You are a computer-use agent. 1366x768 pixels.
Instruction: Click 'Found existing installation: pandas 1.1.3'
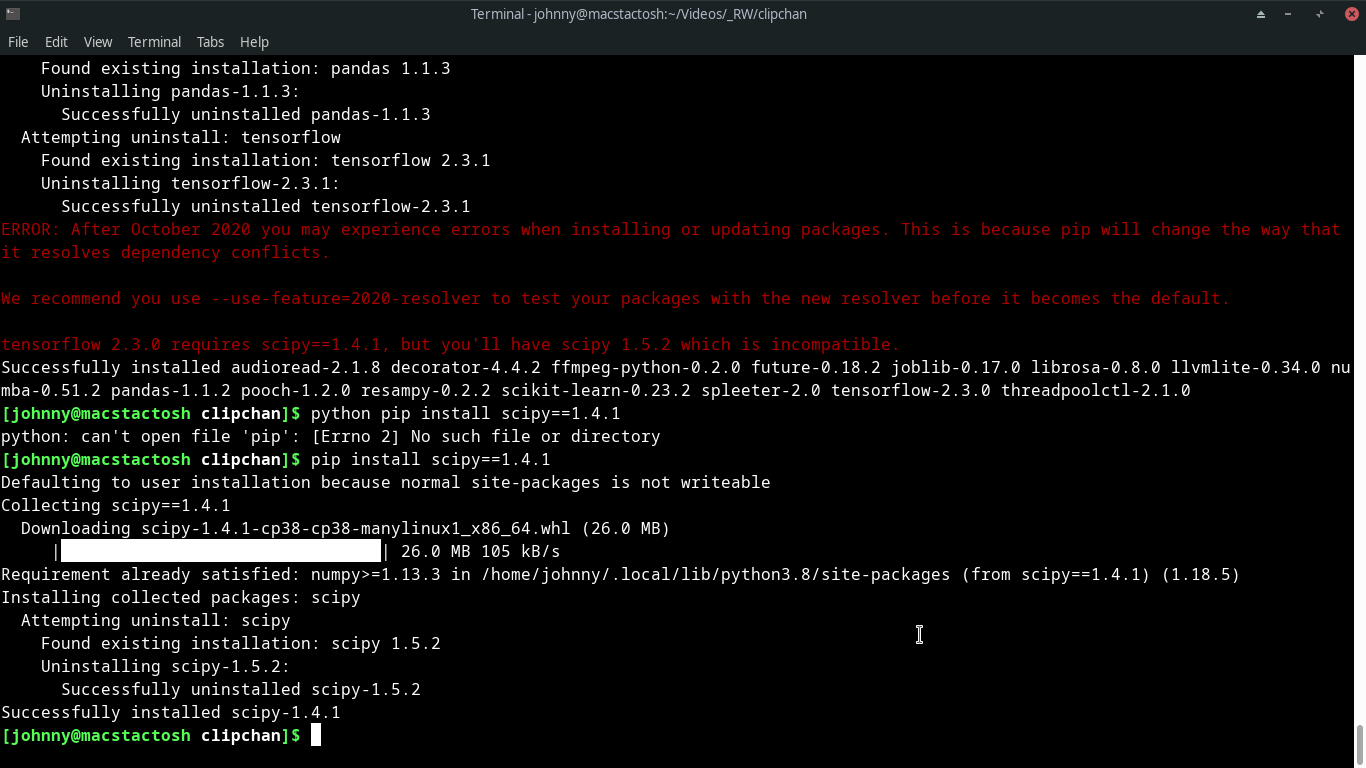point(245,68)
